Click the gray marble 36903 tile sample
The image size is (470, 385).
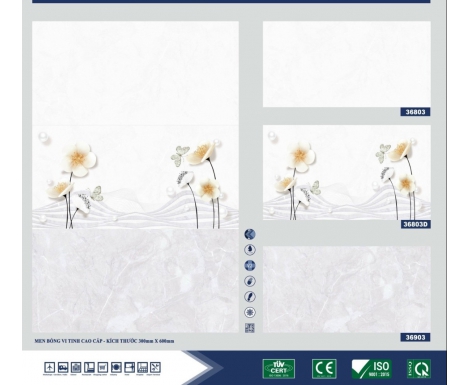click(347, 289)
